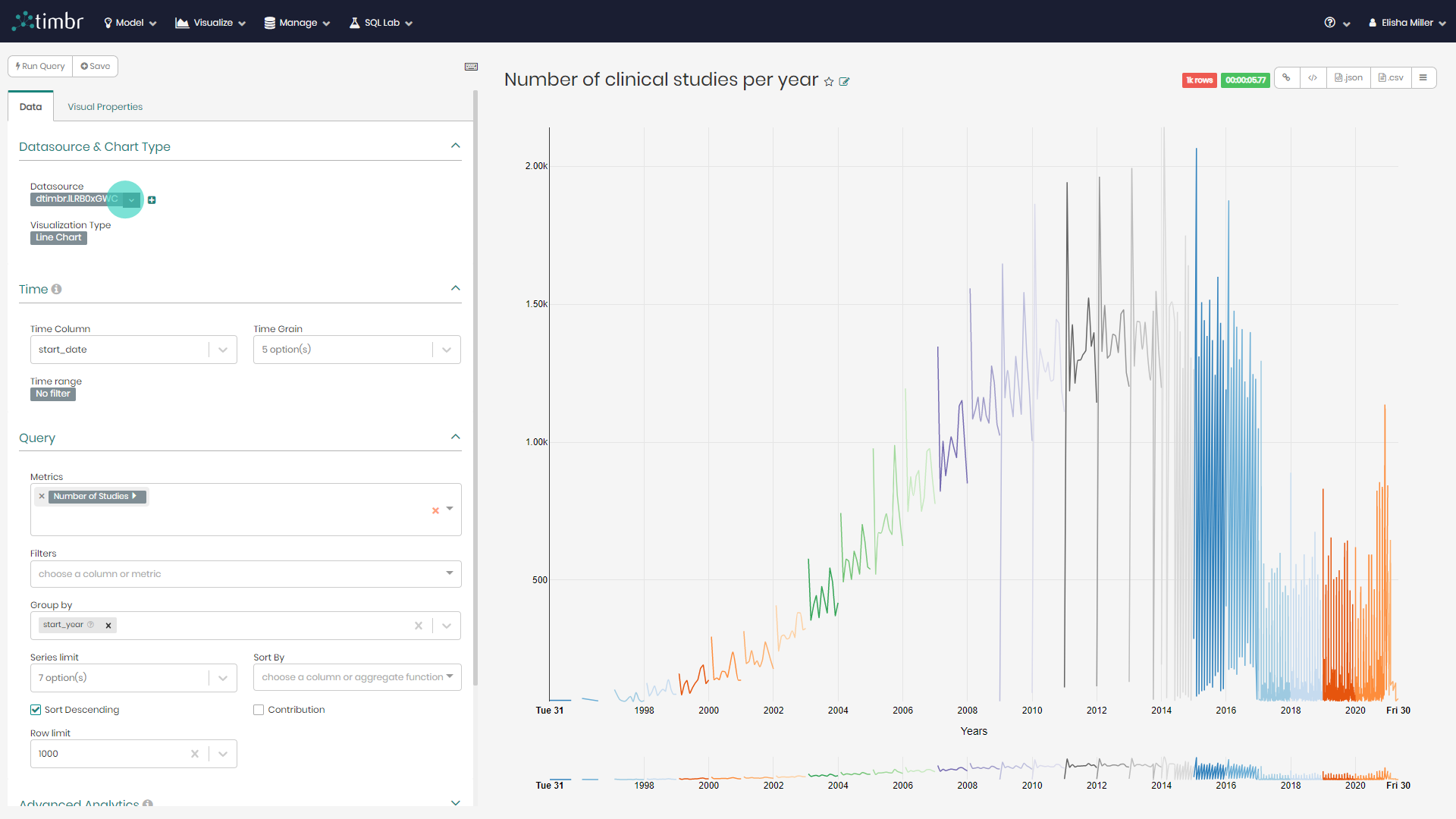The width and height of the screenshot is (1456, 819).
Task: Click the Row limit input field
Action: 114,753
